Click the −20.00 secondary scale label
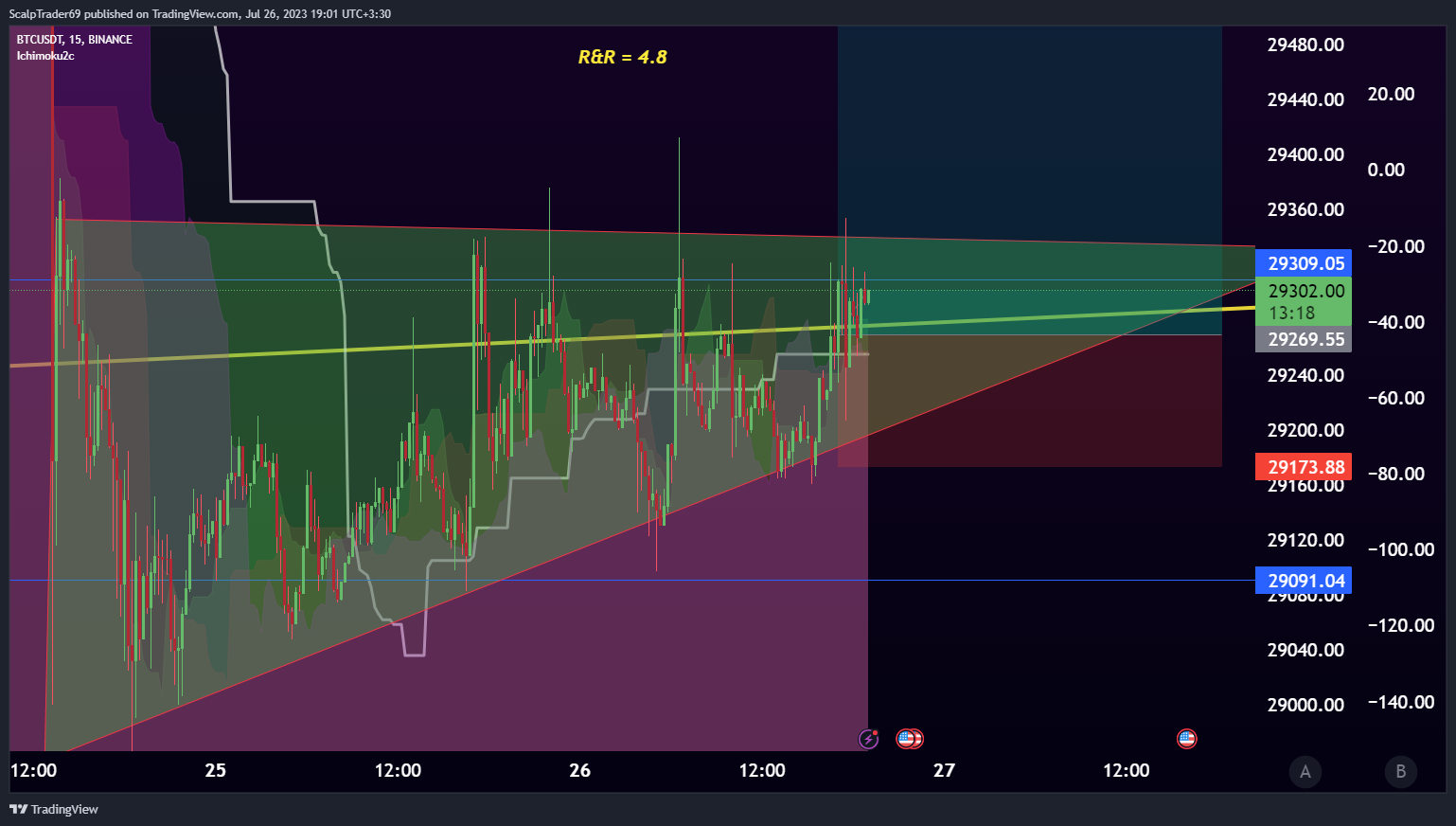Screen dimensions: 1456x826 (x=1395, y=246)
